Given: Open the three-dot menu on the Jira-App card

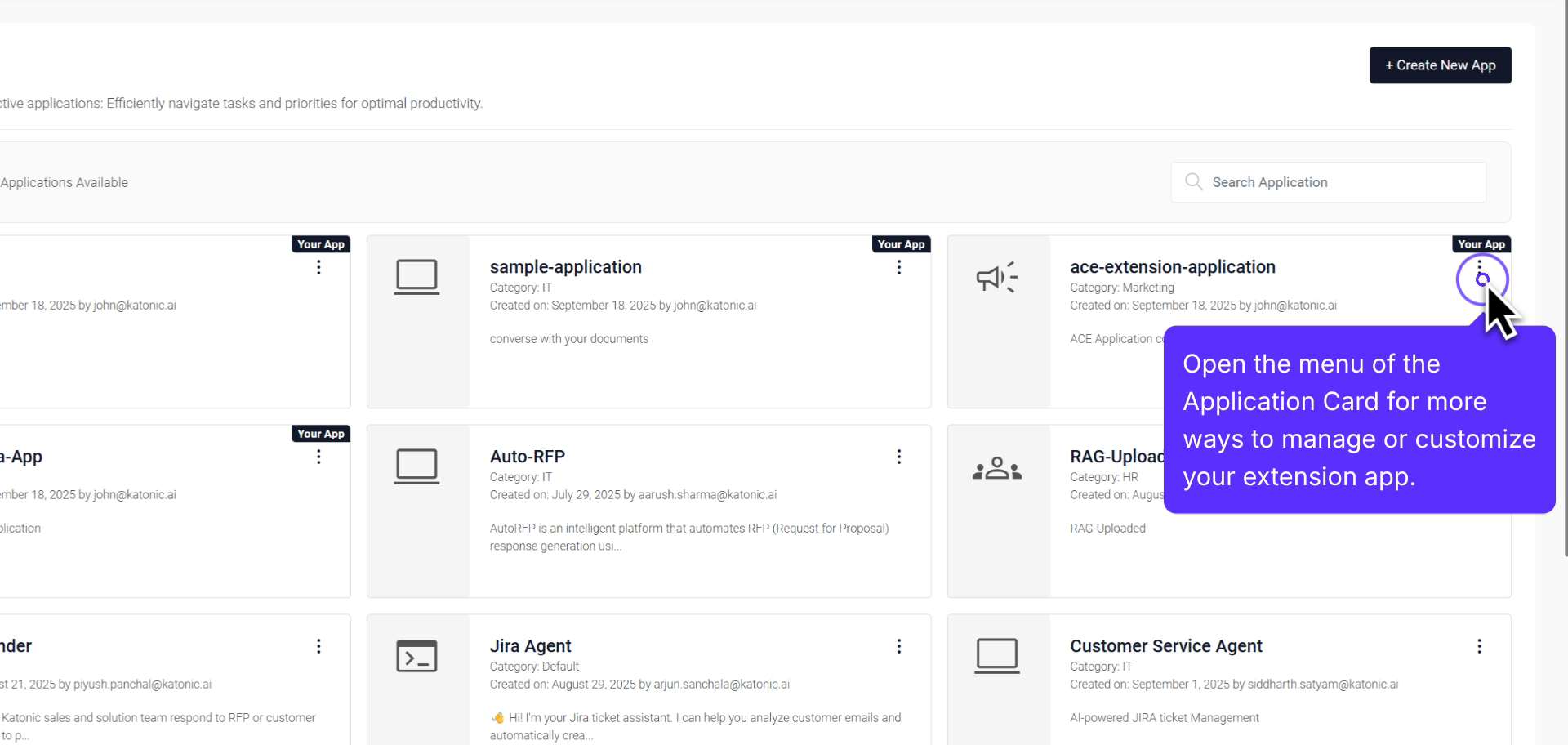Looking at the screenshot, I should [318, 457].
